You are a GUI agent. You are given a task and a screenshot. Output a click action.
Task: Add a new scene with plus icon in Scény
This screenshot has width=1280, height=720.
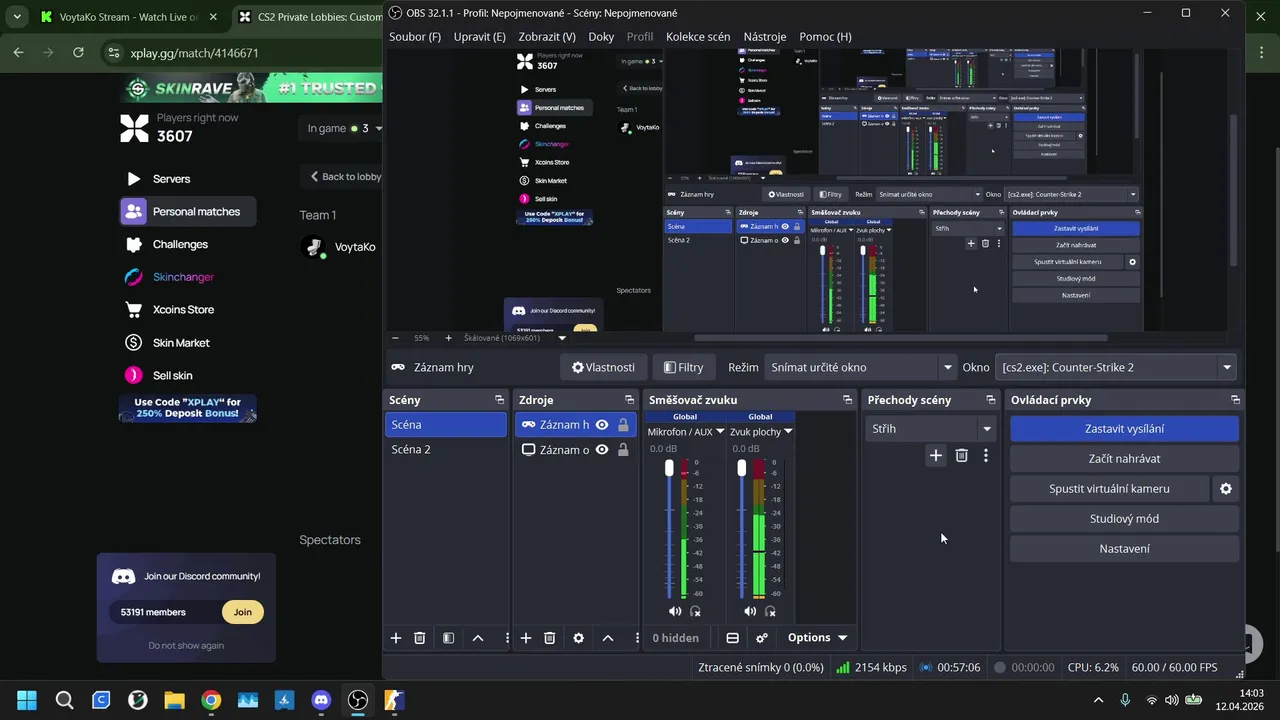pyautogui.click(x=396, y=638)
